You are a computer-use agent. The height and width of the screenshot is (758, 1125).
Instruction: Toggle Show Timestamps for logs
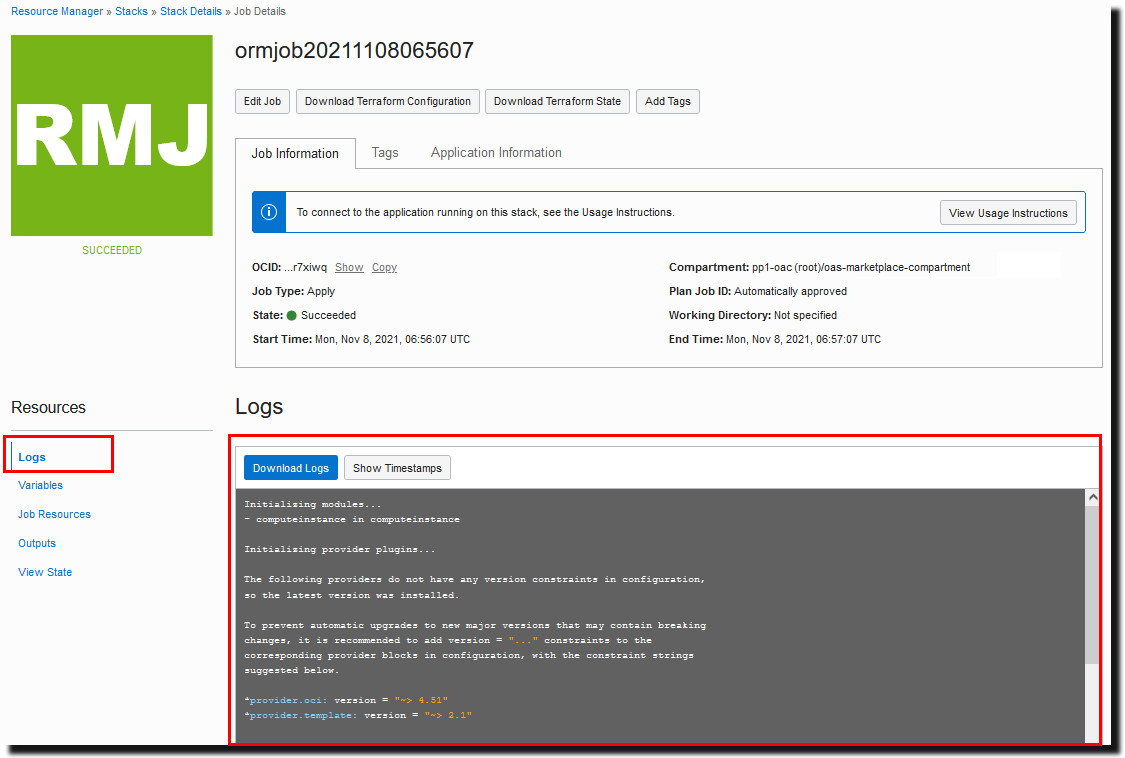(x=397, y=468)
